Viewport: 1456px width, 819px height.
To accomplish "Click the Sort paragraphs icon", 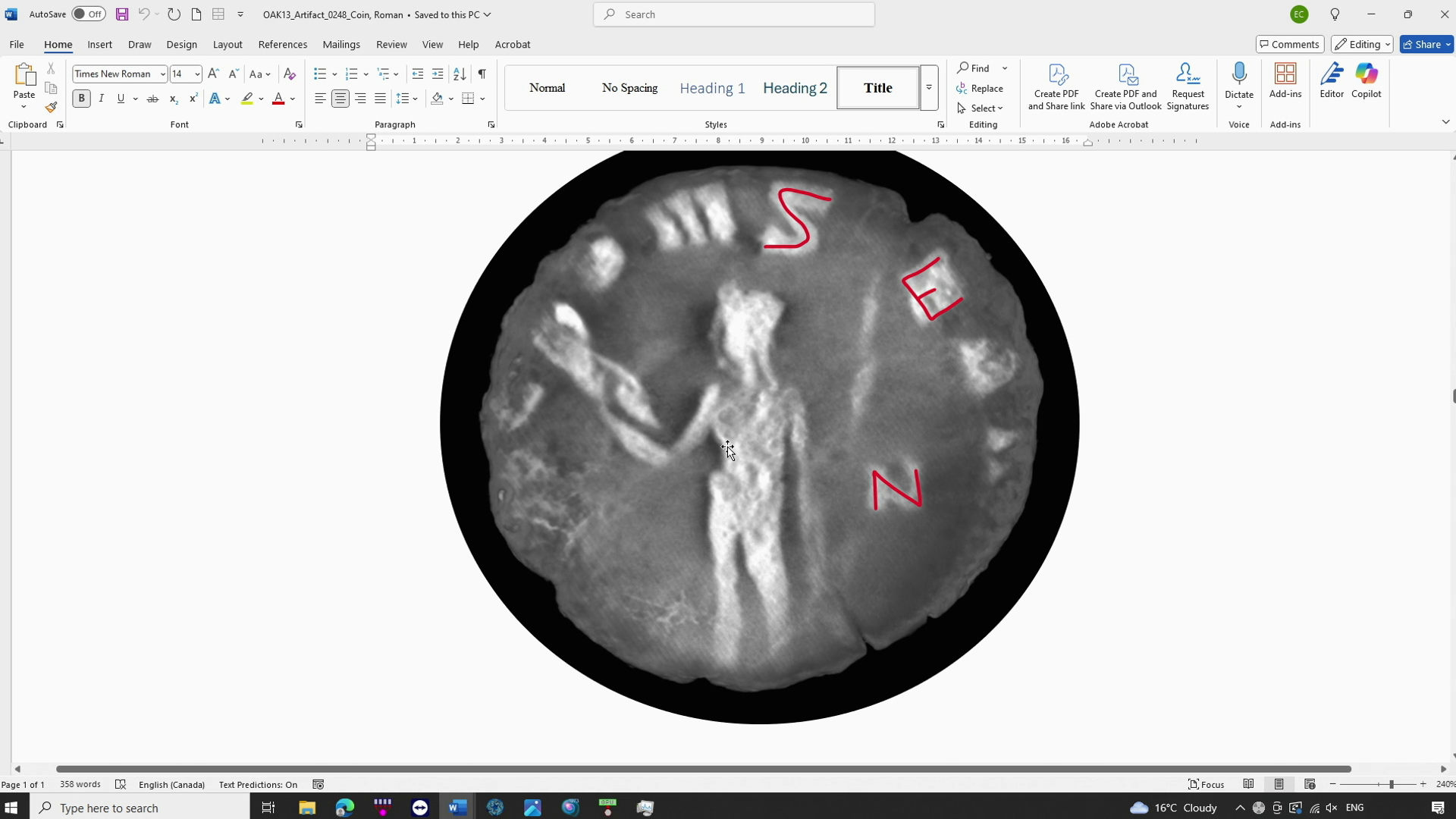I will (x=460, y=74).
